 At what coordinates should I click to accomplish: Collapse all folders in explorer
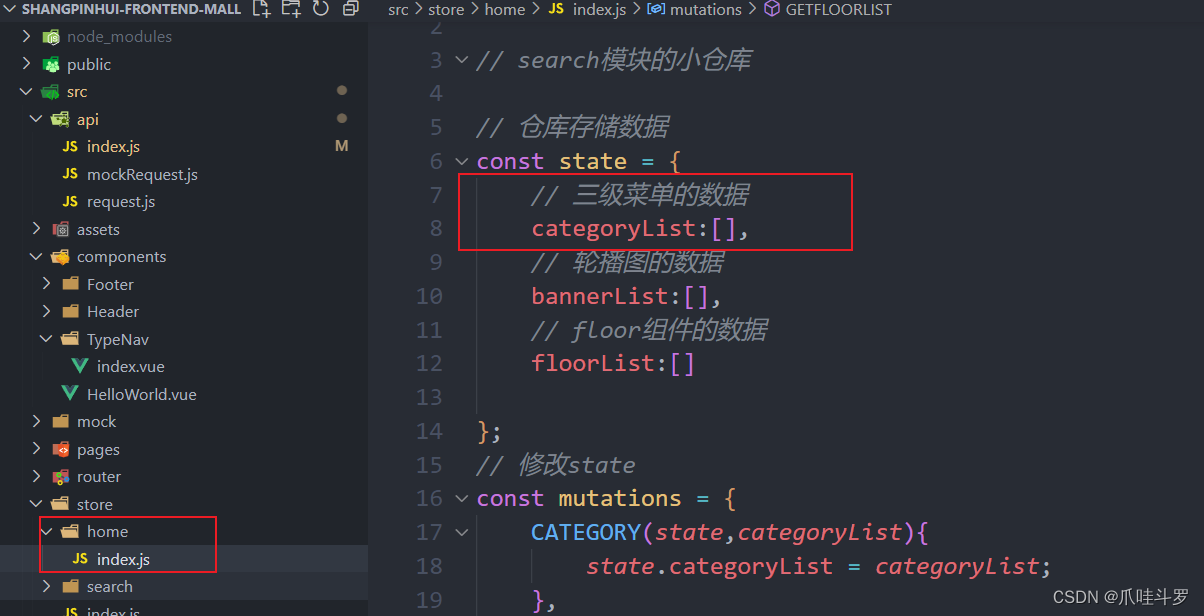351,9
